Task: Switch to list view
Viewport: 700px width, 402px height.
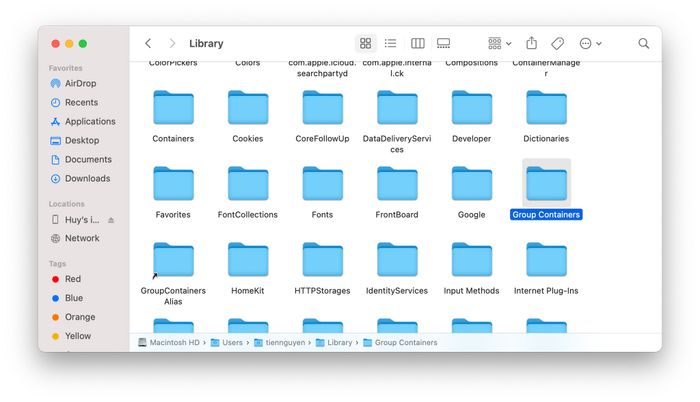Action: click(x=391, y=44)
